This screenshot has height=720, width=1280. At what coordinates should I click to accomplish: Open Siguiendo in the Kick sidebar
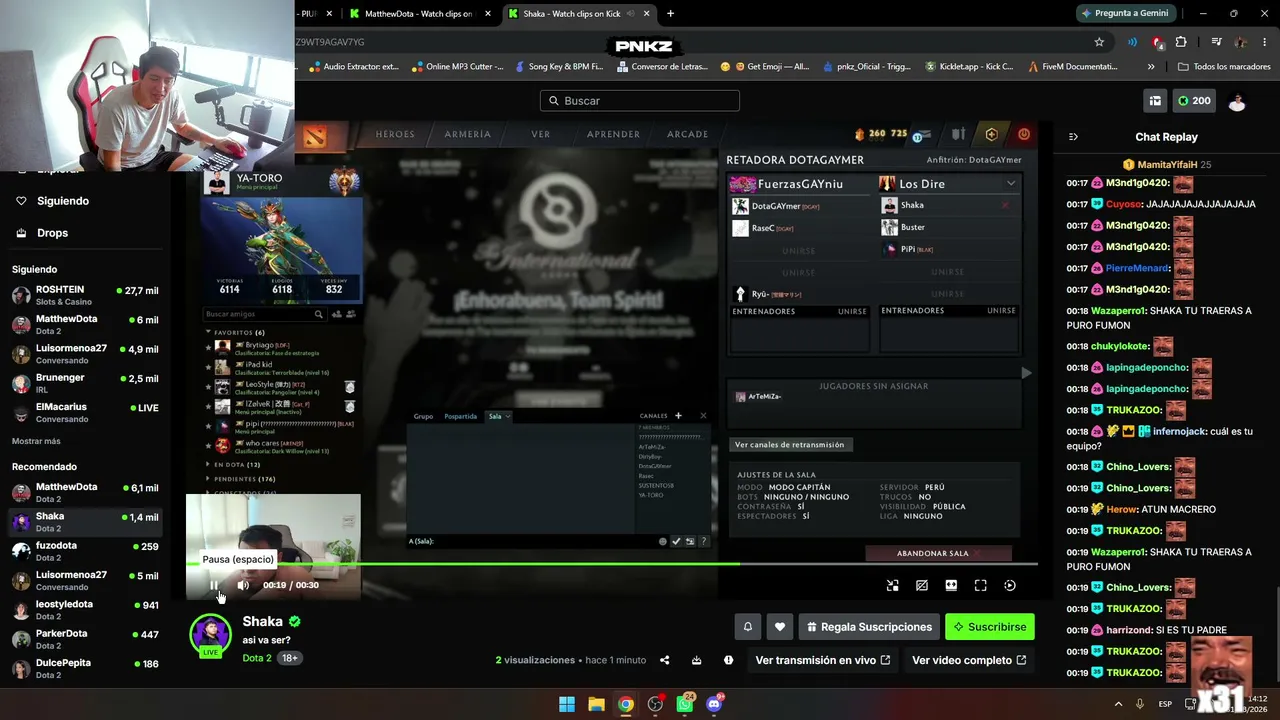pyautogui.click(x=63, y=201)
